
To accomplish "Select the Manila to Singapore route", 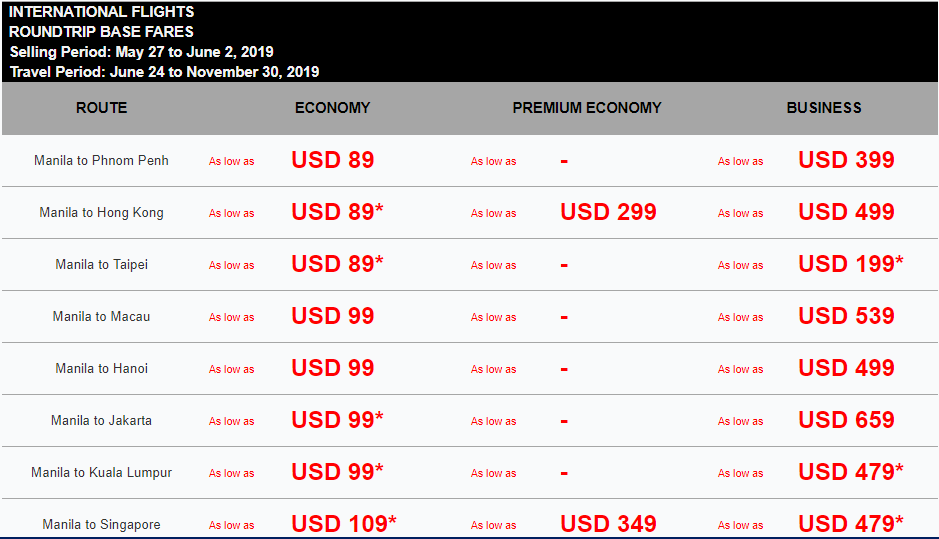I will click(101, 525).
